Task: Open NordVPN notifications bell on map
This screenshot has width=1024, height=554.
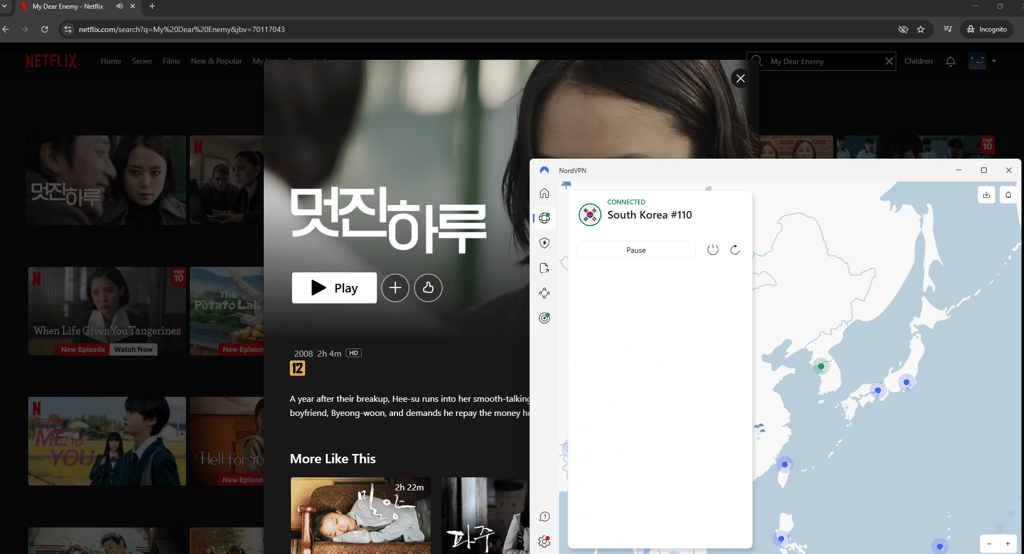Action: (x=1008, y=195)
